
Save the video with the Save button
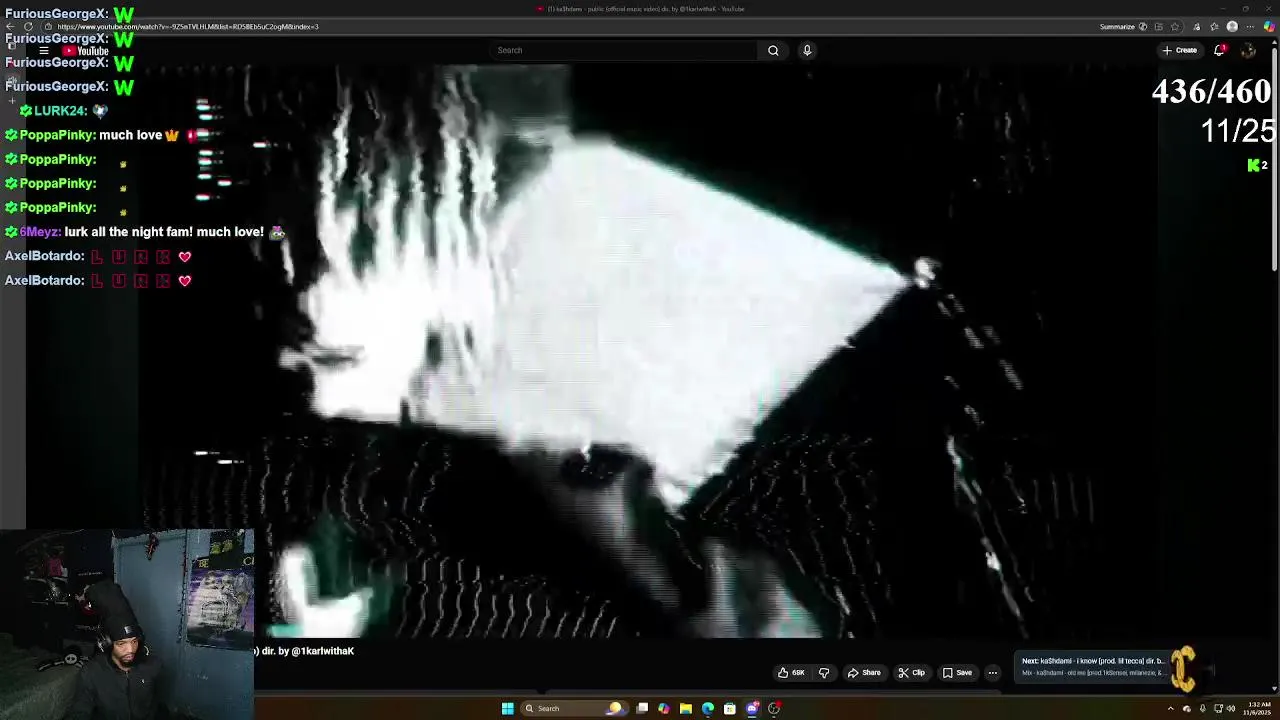point(957,673)
